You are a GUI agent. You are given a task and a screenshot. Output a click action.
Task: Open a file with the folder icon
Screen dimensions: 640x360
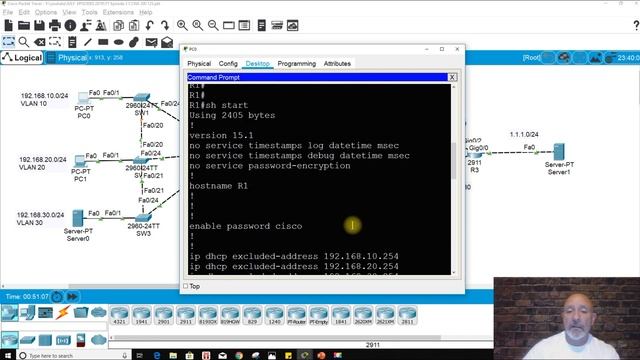[x=24, y=26]
